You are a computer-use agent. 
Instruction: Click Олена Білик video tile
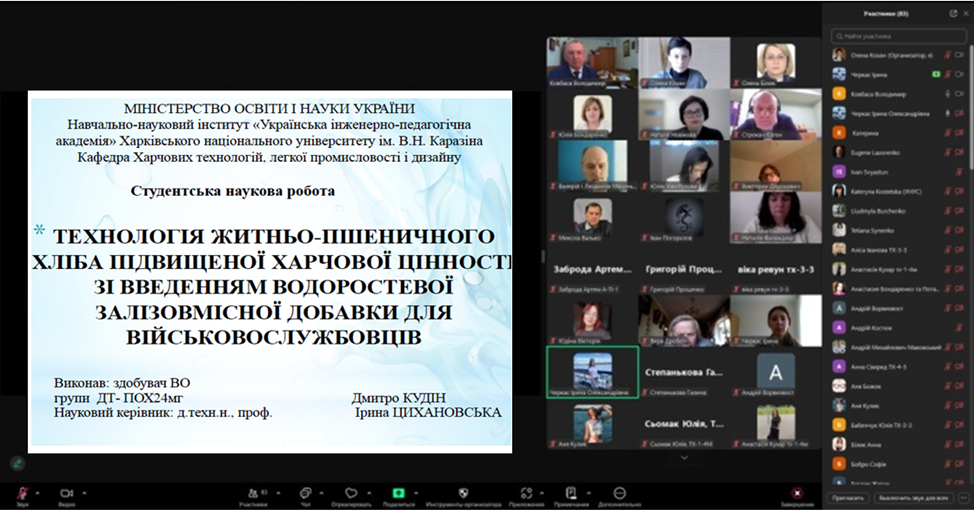coord(776,62)
